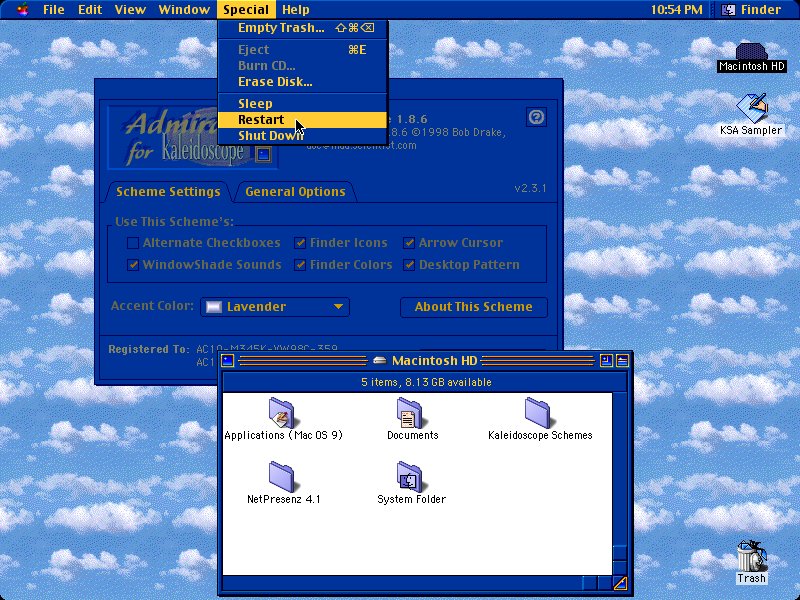Choose Empty Trash from Special menu

coord(303,28)
